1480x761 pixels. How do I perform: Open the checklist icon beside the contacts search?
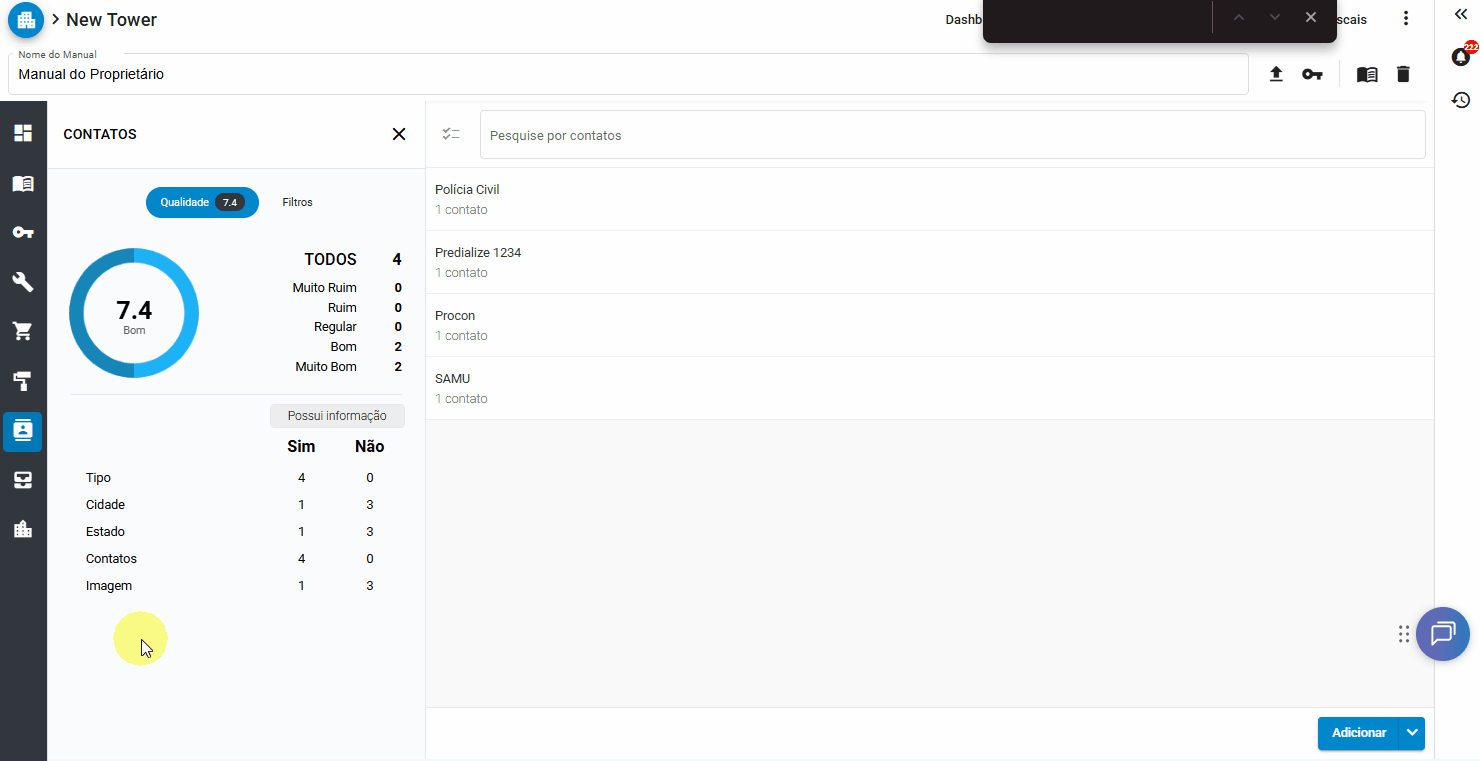coord(452,132)
